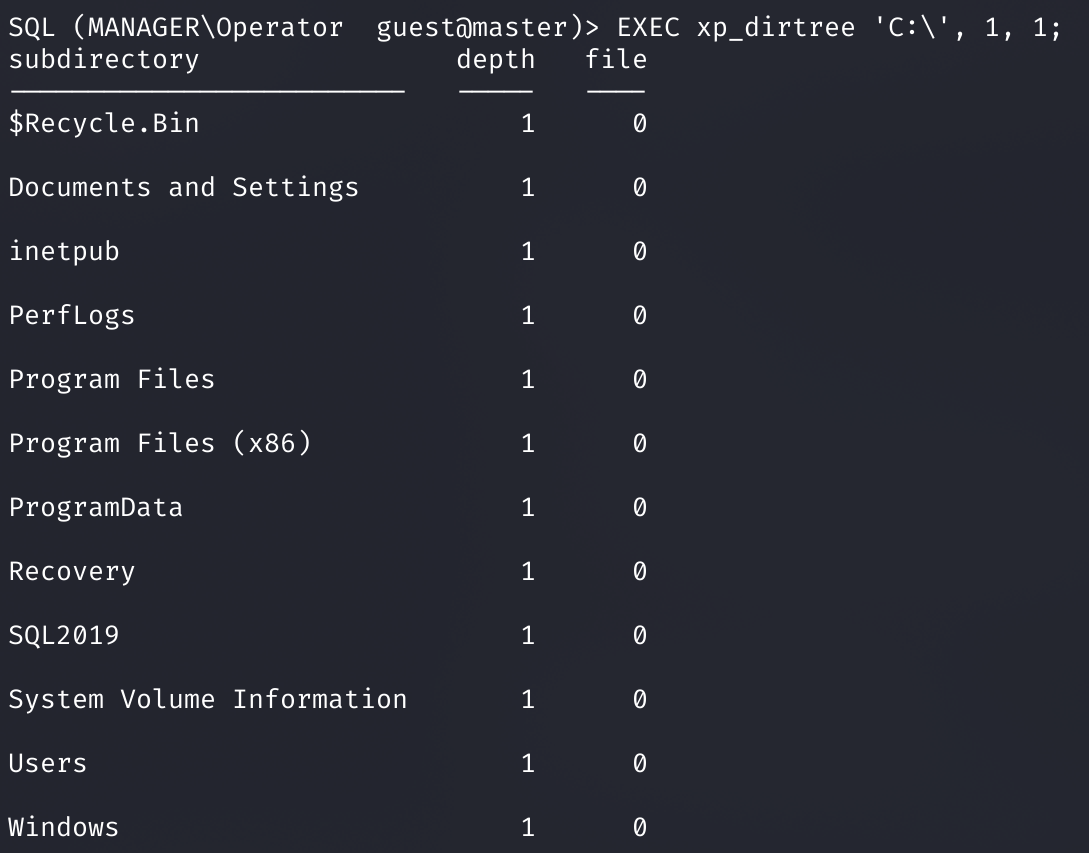This screenshot has width=1089, height=853.
Task: Select the Program Files (x86) row
Action: pyautogui.click(x=328, y=443)
